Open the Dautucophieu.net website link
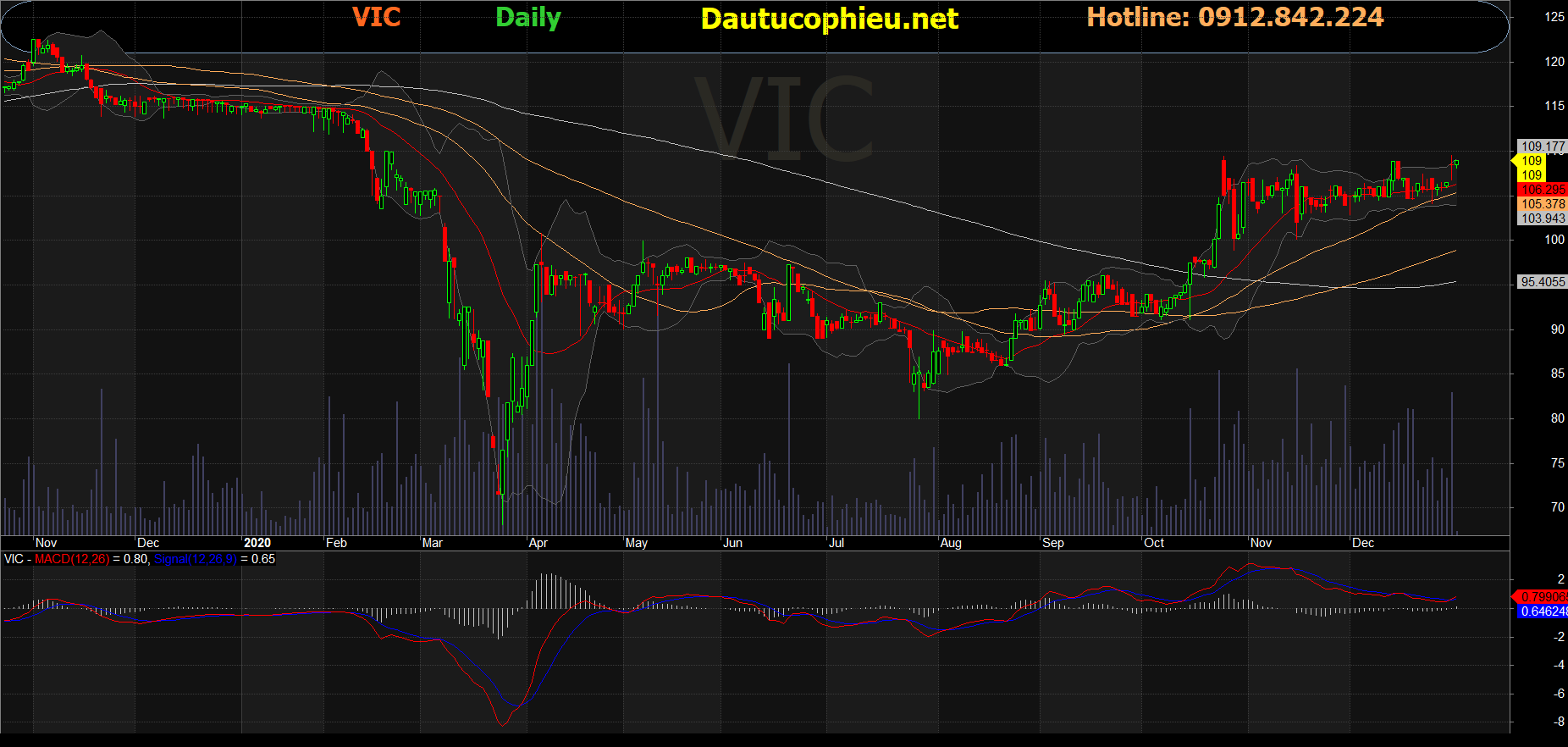 (x=829, y=19)
